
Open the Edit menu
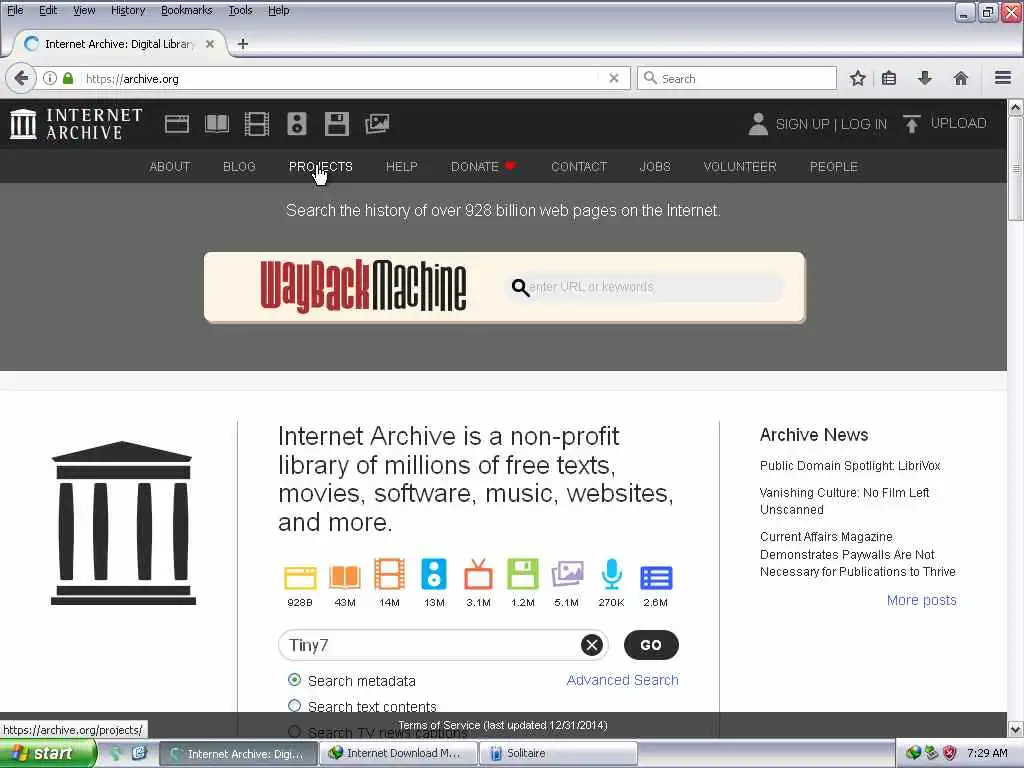tap(48, 10)
